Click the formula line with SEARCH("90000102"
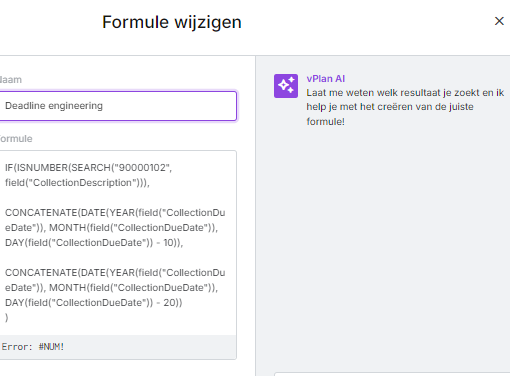The width and height of the screenshot is (510, 376). click(88, 168)
